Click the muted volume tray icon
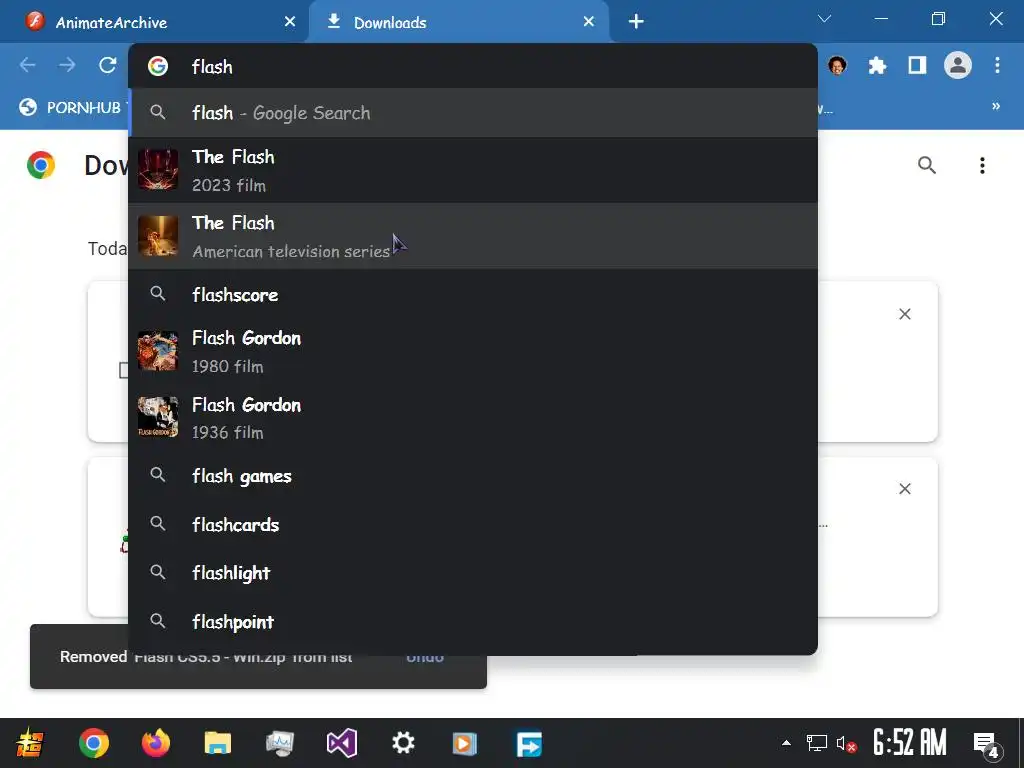 point(846,744)
